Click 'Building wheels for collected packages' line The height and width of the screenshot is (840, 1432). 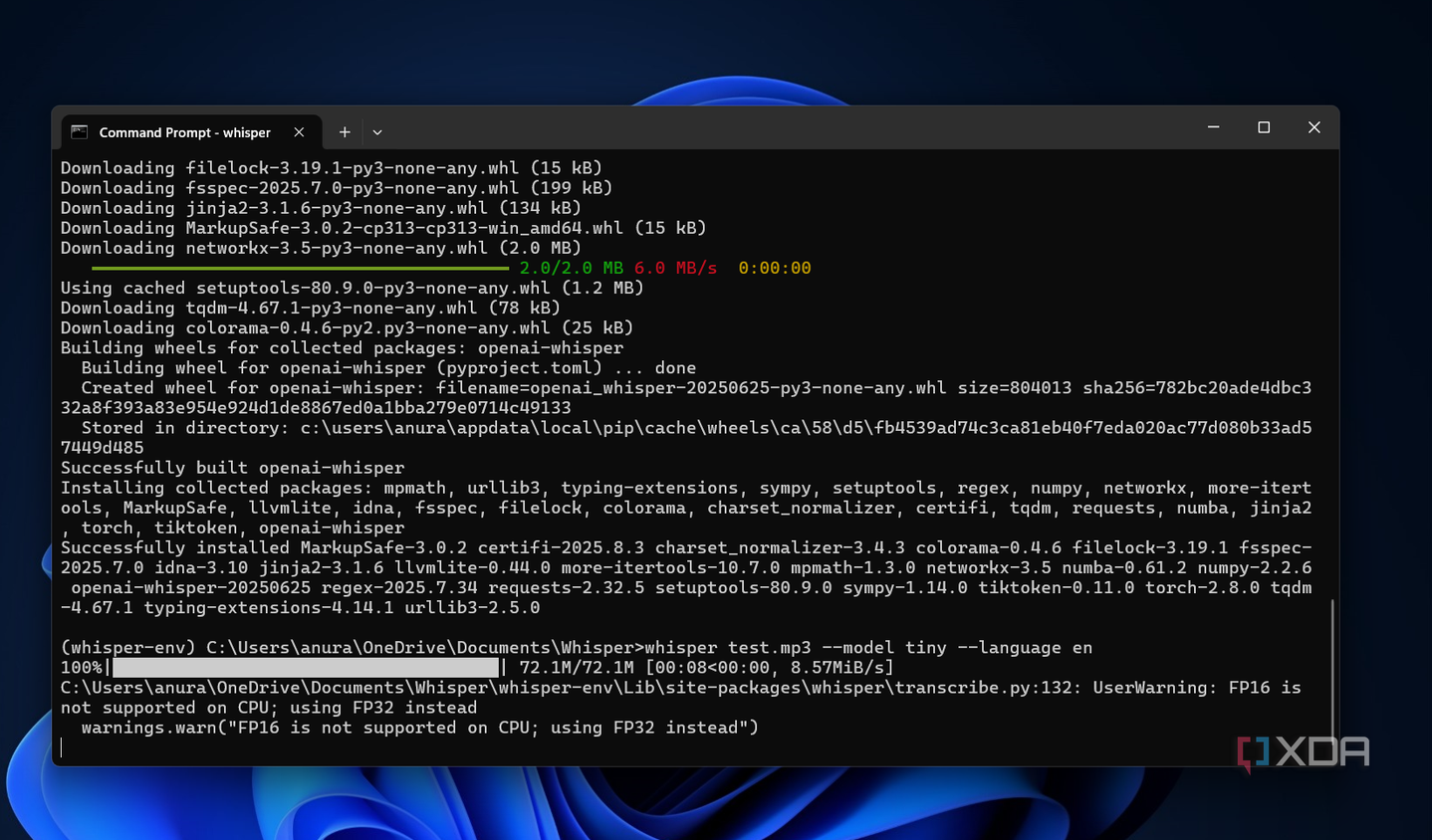tap(343, 347)
